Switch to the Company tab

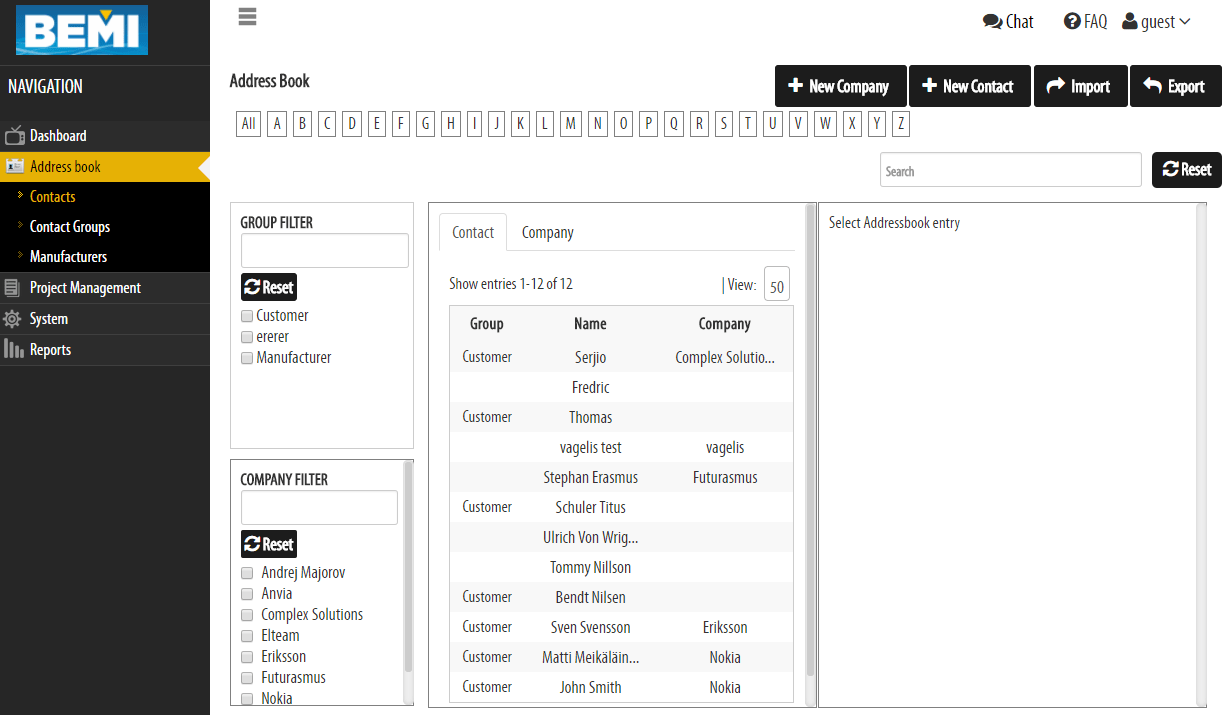(x=547, y=231)
